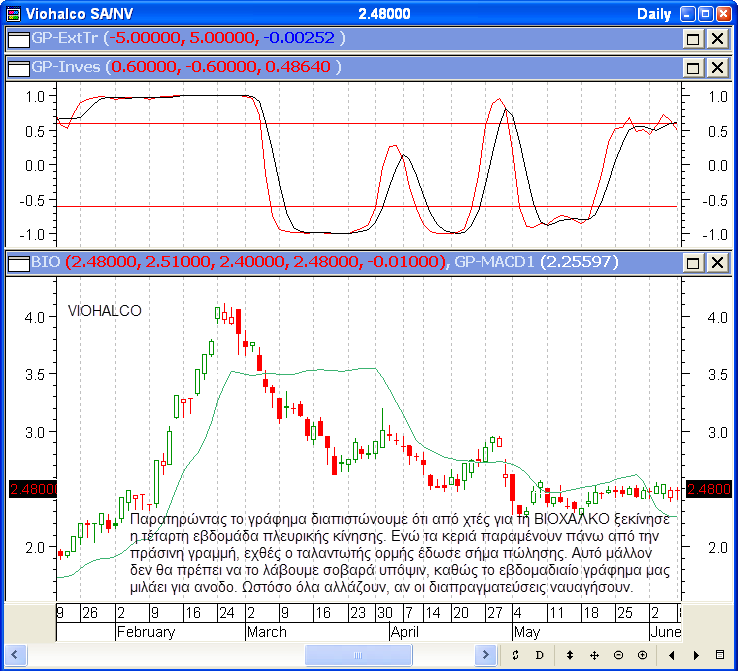Close the GP-Inves indicator pane
This screenshot has height=671, width=738.
pyautogui.click(x=717, y=68)
